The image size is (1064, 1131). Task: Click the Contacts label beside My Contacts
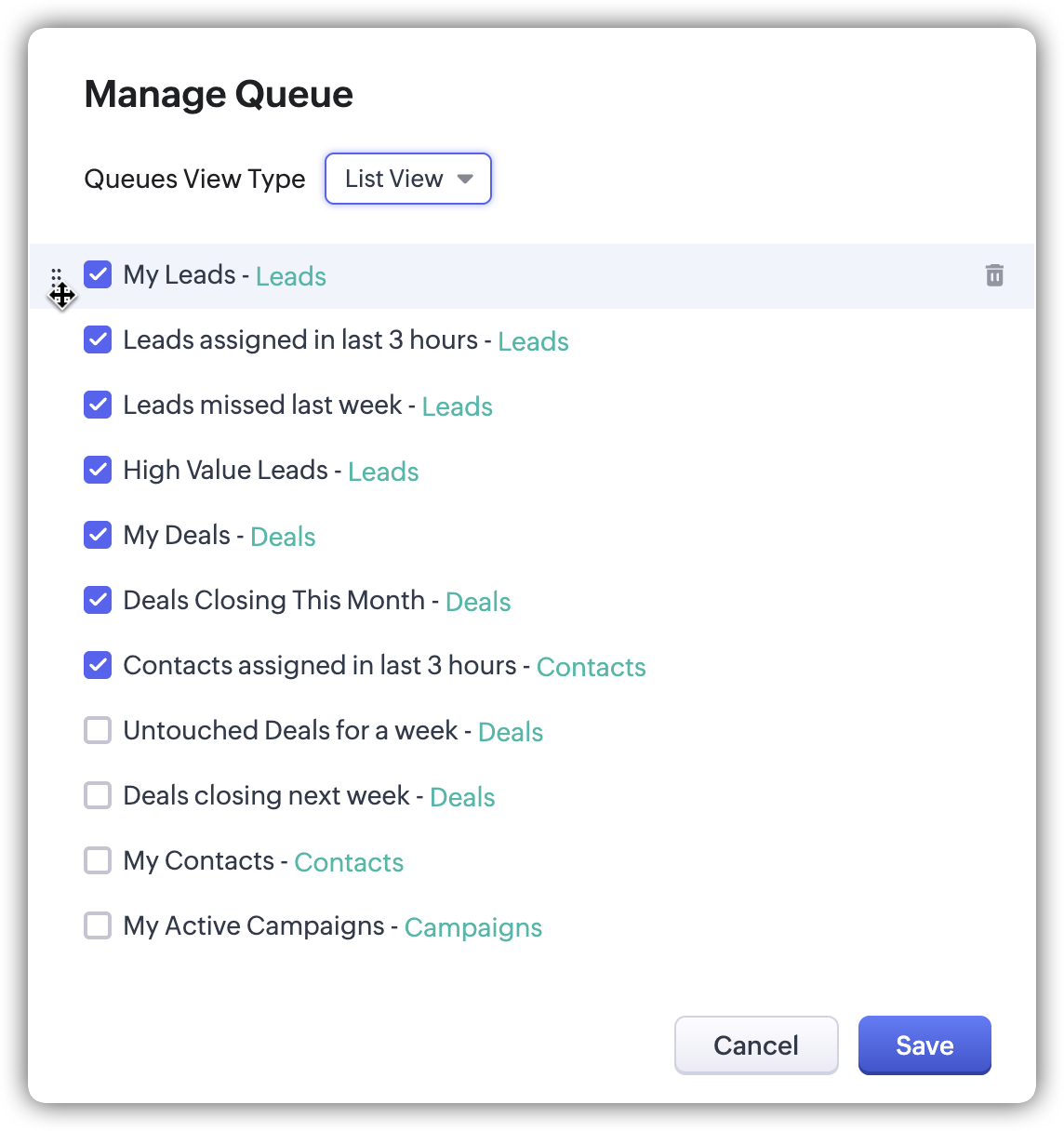(x=349, y=862)
